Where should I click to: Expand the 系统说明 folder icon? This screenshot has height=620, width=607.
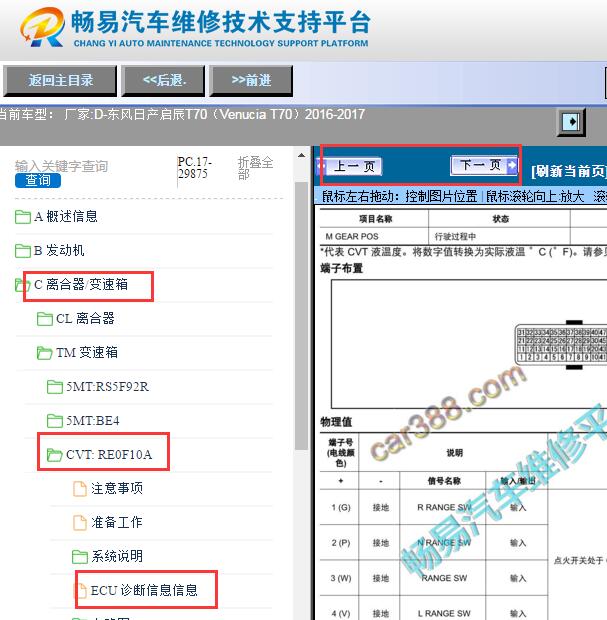pyautogui.click(x=80, y=557)
